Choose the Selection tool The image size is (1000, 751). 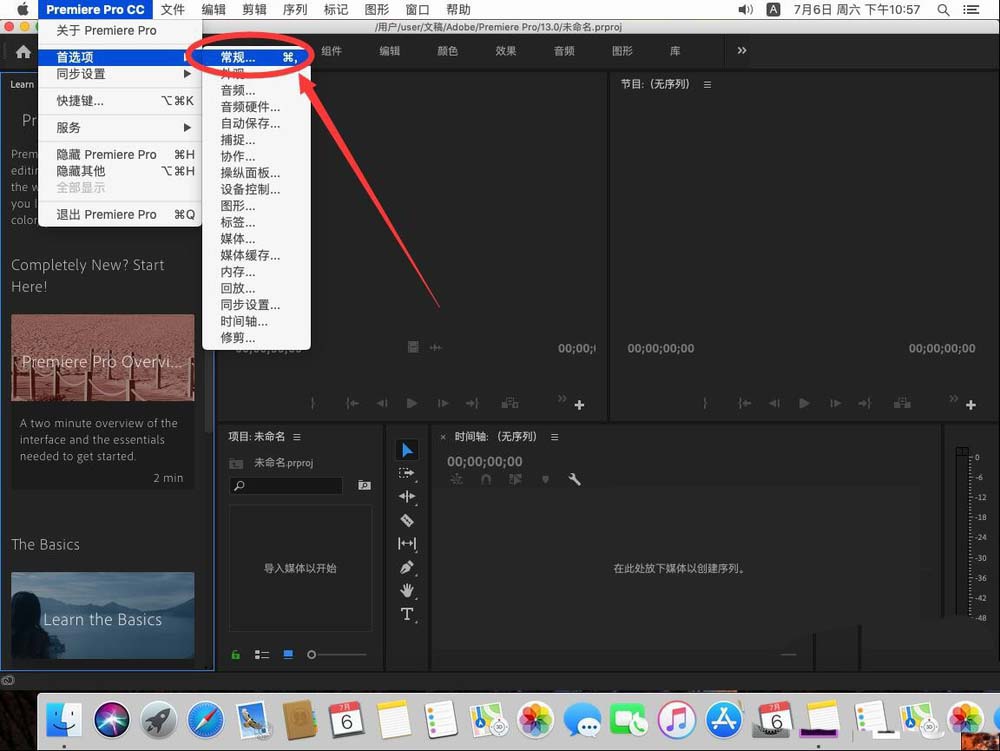(x=407, y=448)
